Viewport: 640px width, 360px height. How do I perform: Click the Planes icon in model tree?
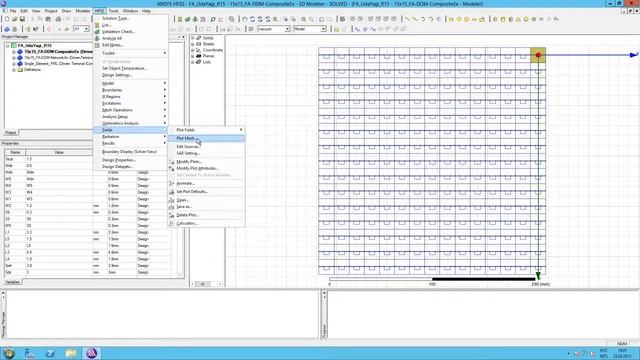point(199,56)
